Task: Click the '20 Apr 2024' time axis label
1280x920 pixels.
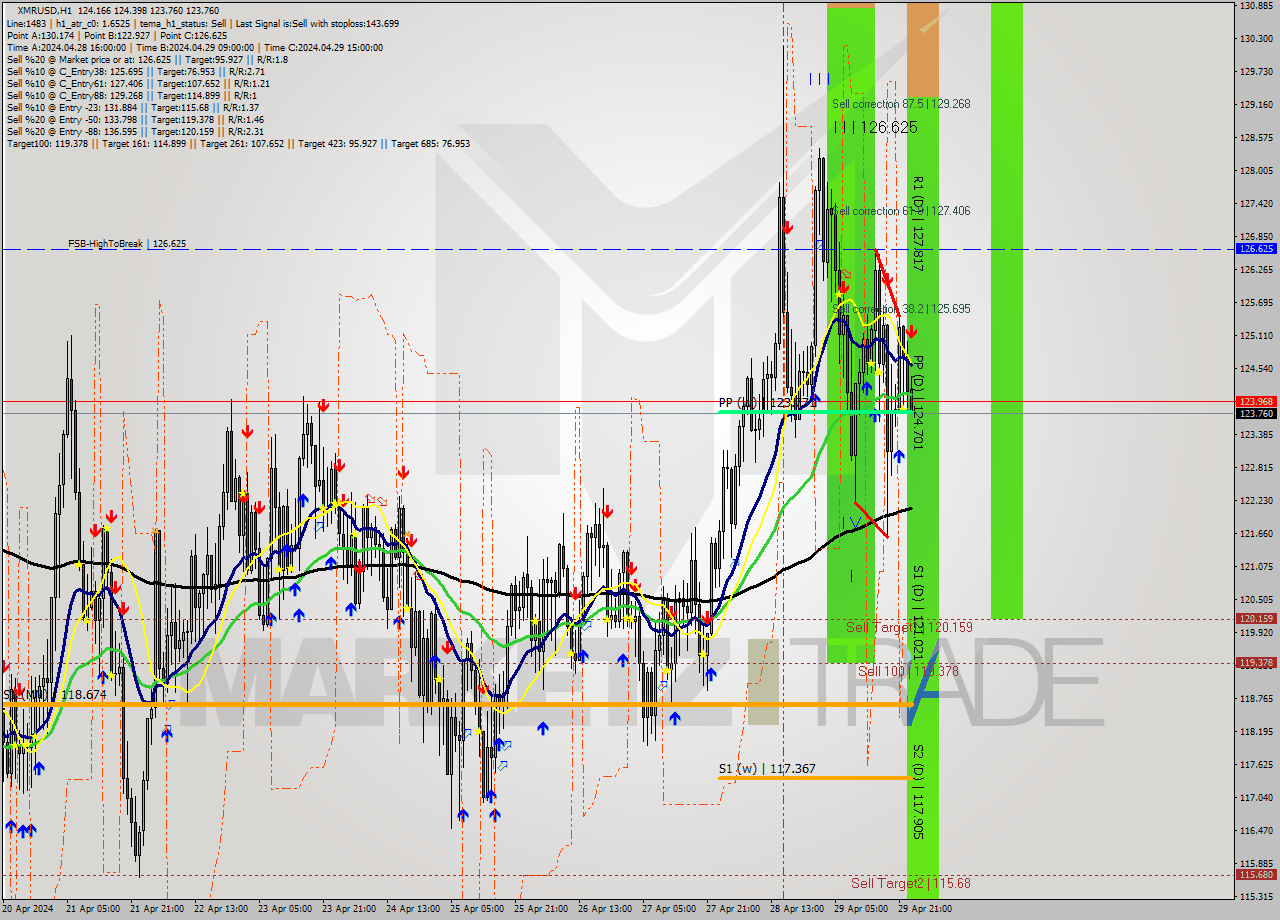Action: click(x=28, y=909)
